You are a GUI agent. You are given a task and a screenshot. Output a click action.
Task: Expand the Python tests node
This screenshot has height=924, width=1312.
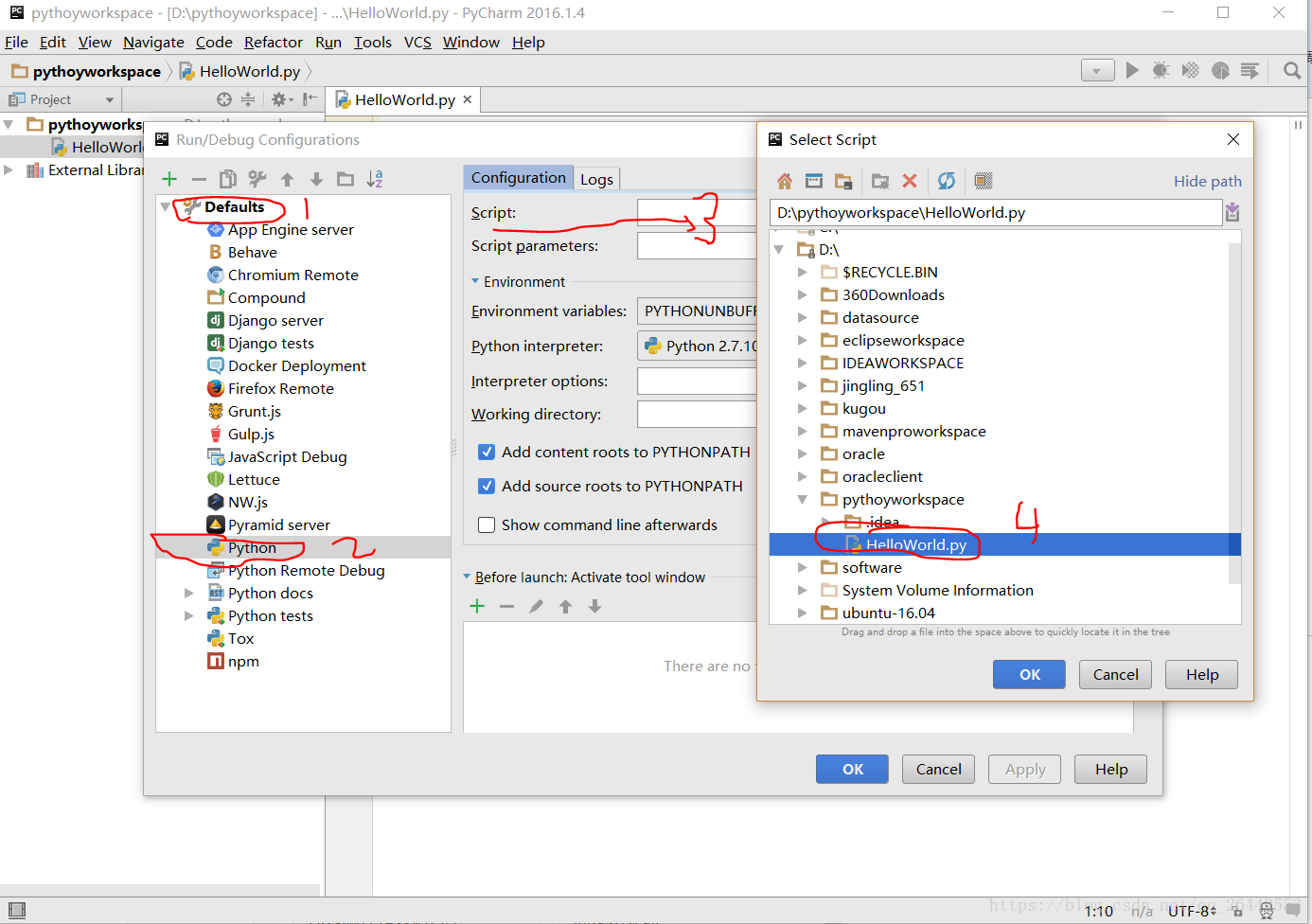(x=189, y=616)
